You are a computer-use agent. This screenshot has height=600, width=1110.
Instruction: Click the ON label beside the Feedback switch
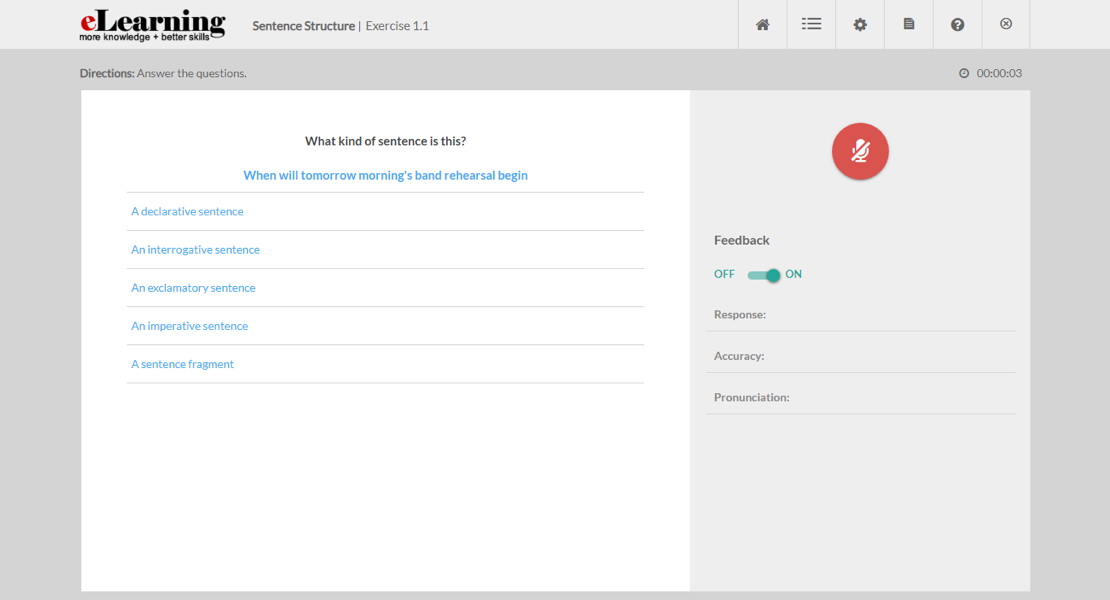point(792,274)
